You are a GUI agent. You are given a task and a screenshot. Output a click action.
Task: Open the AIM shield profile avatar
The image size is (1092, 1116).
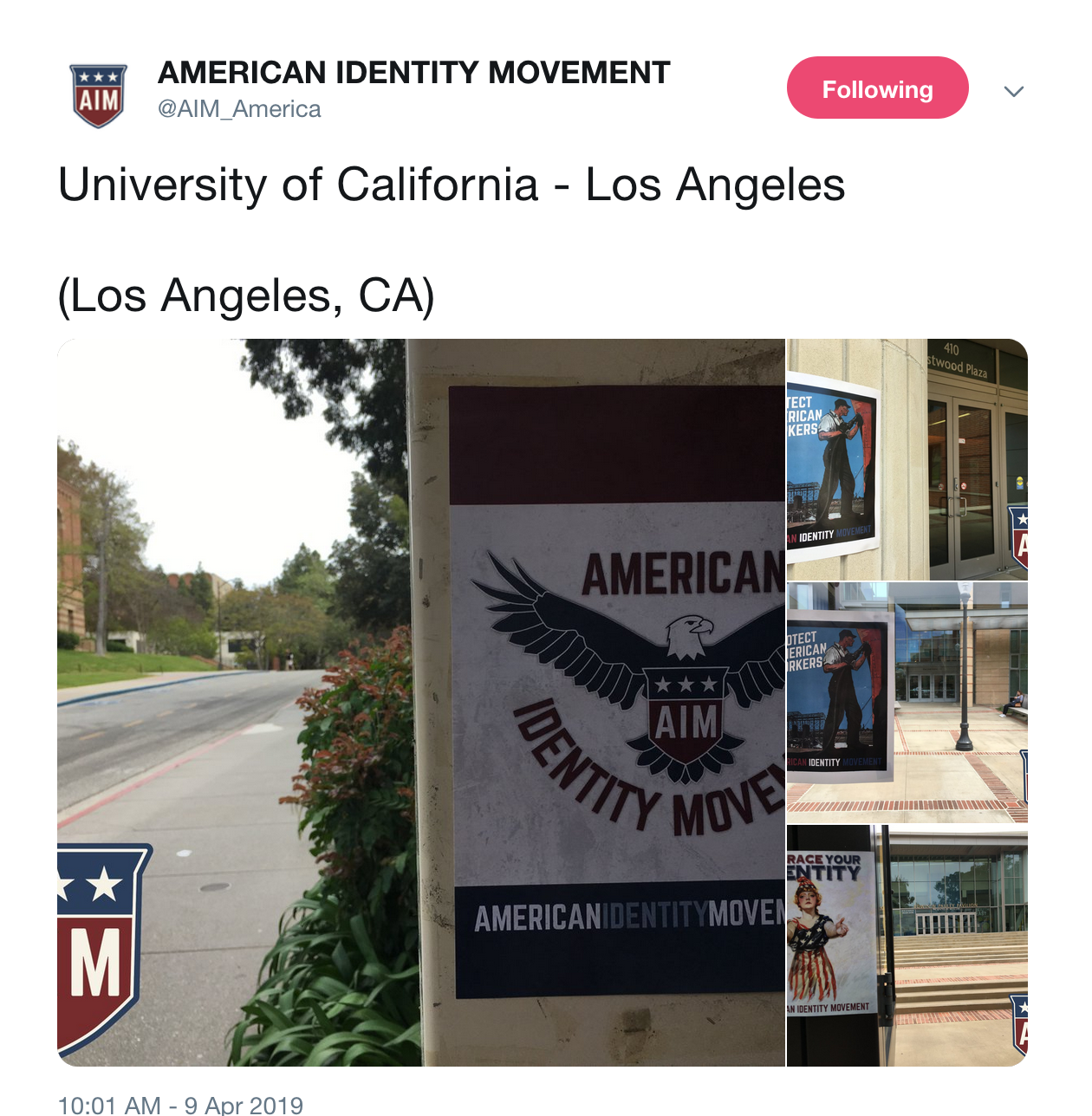pyautogui.click(x=98, y=95)
